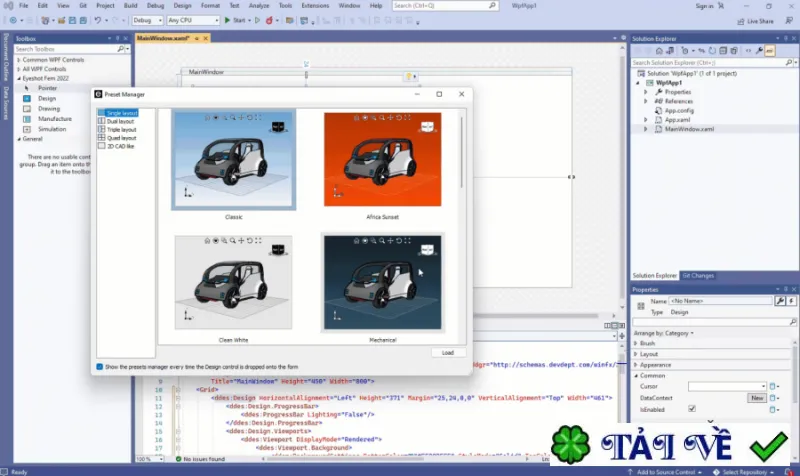Click the Load button in Preset Manager
Viewport: 800px width, 476px height.
click(x=447, y=353)
